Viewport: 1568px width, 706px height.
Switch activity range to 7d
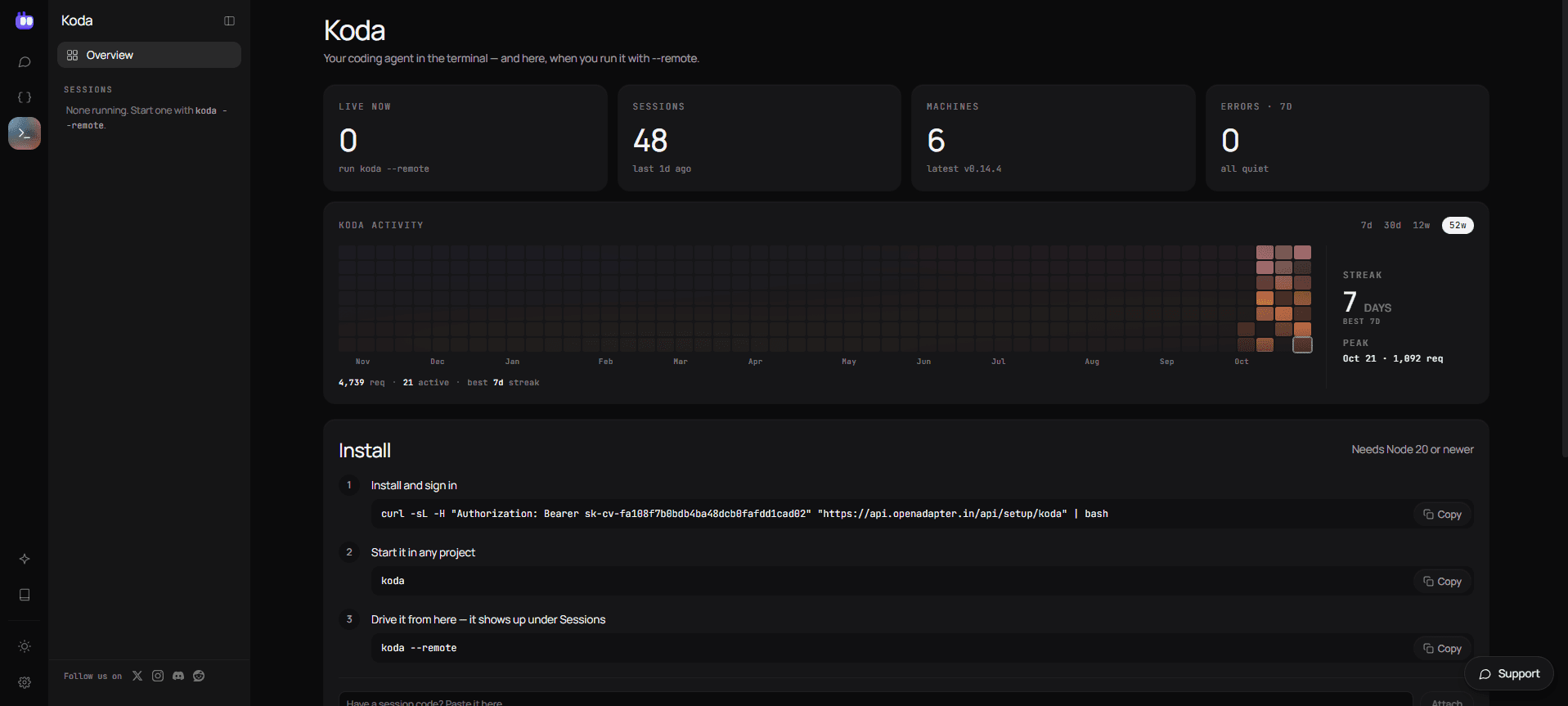click(x=1366, y=225)
